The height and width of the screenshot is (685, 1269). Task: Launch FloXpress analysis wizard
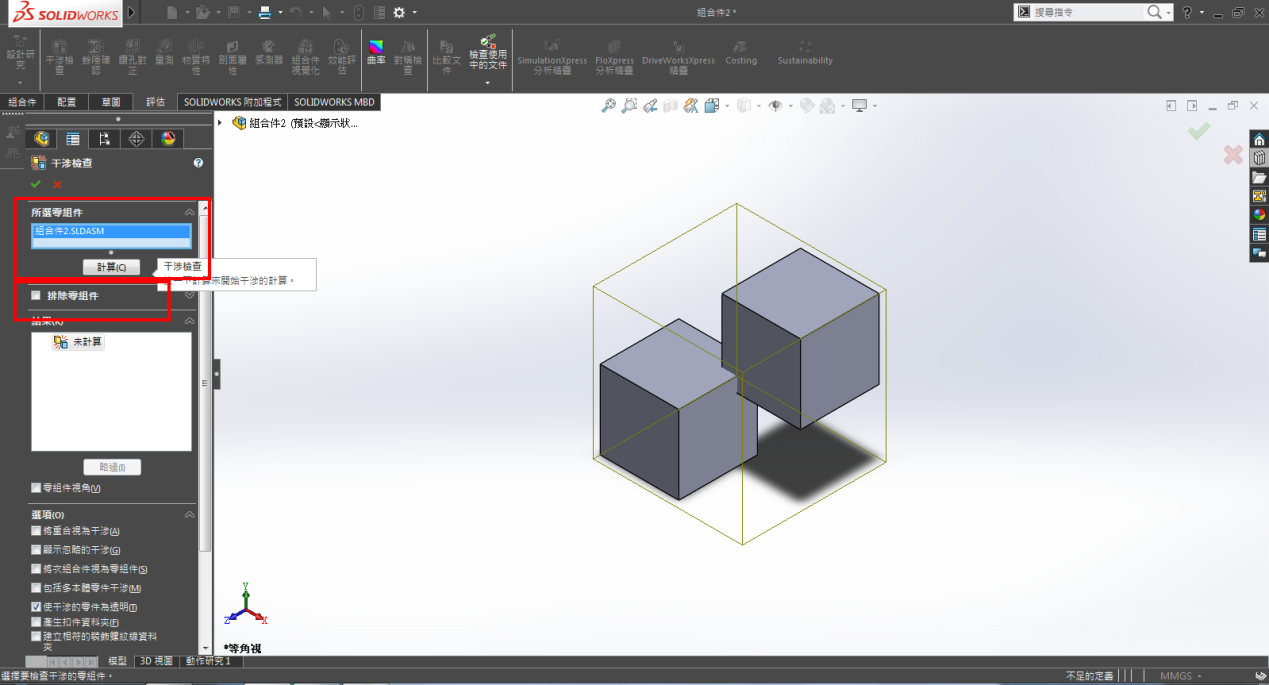tap(614, 58)
